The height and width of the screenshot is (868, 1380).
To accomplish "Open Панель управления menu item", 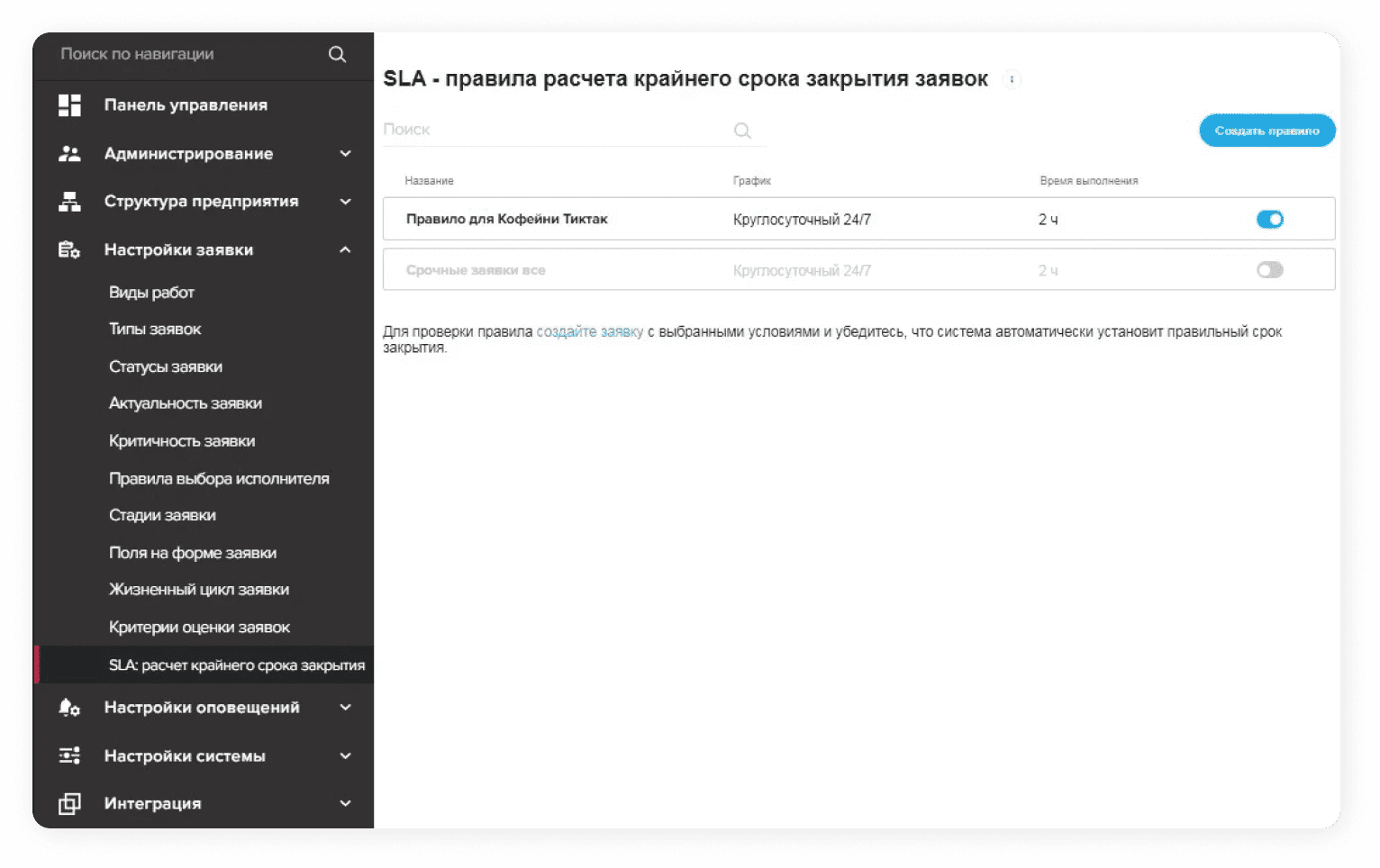I will tap(186, 105).
